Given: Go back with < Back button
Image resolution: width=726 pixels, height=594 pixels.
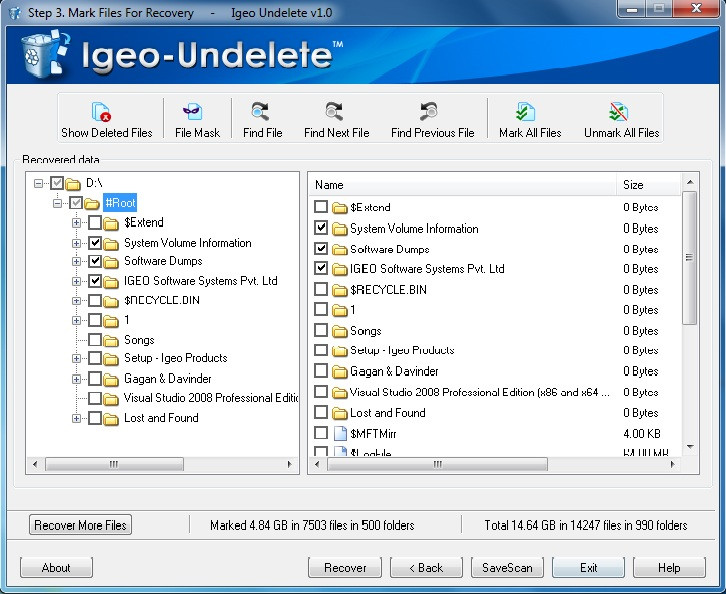Looking at the screenshot, I should (426, 568).
